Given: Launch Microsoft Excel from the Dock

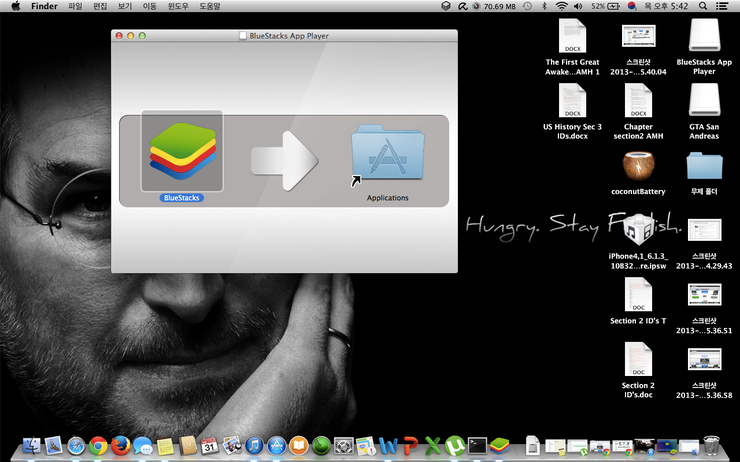Looking at the screenshot, I should pos(432,445).
